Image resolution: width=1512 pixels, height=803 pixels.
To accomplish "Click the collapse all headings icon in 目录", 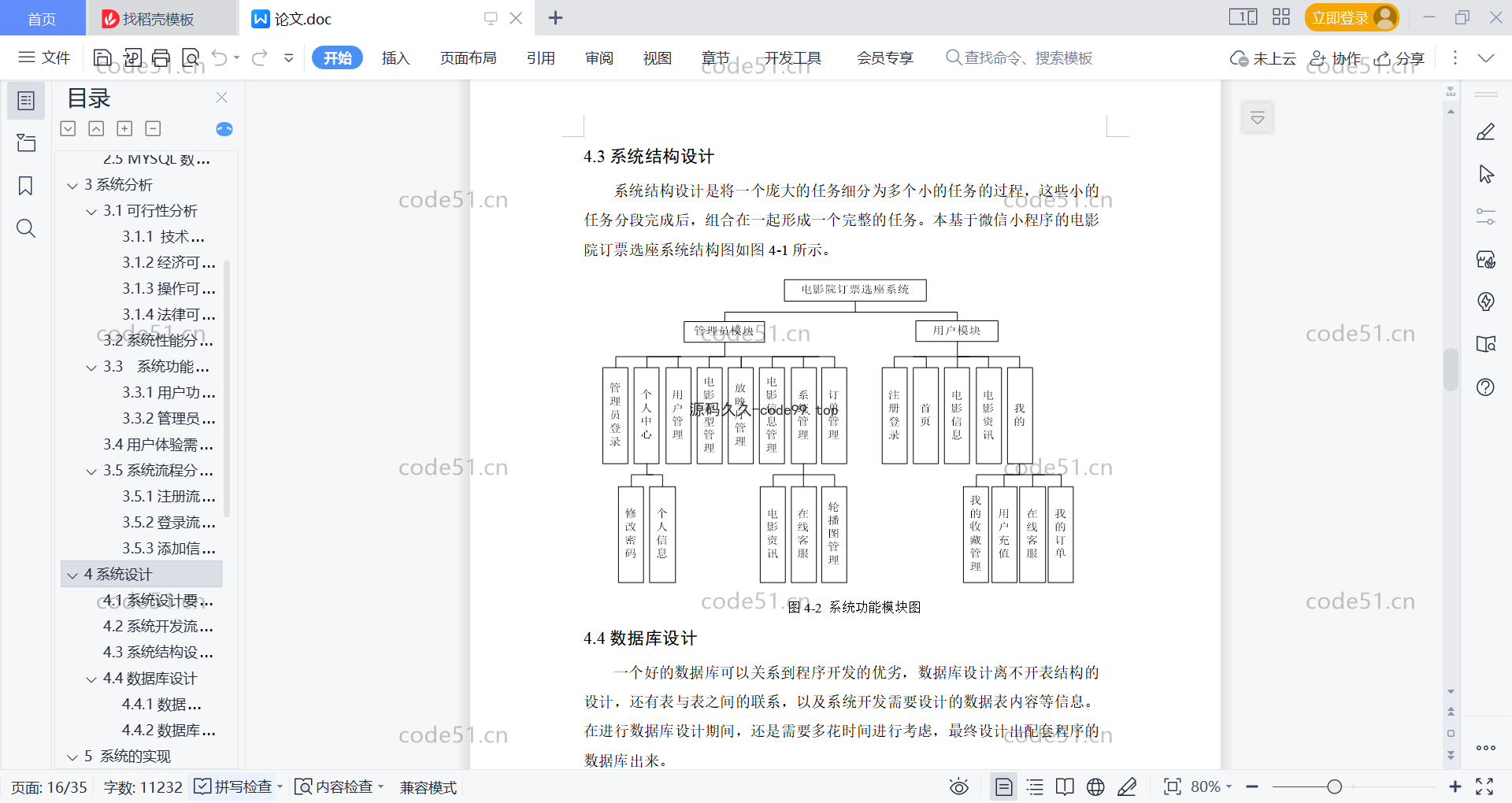I will point(96,128).
